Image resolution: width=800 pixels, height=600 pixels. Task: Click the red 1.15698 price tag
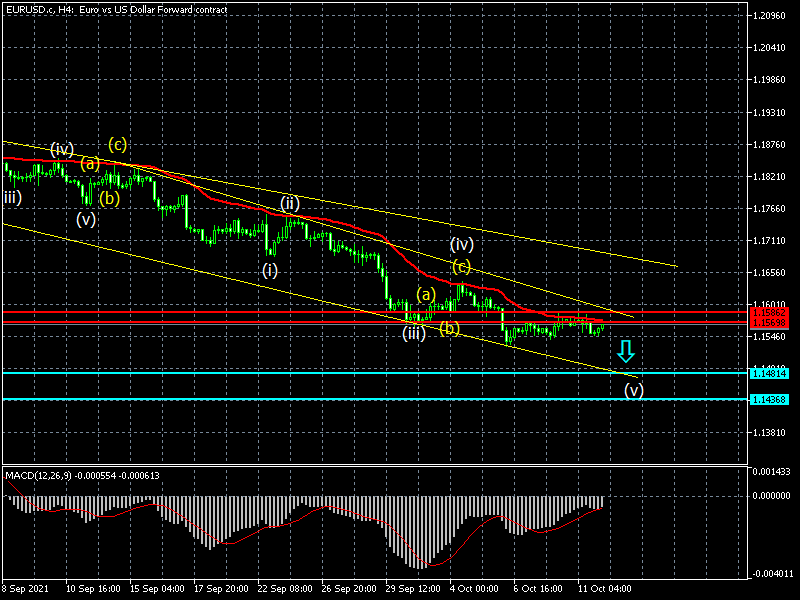point(775,323)
